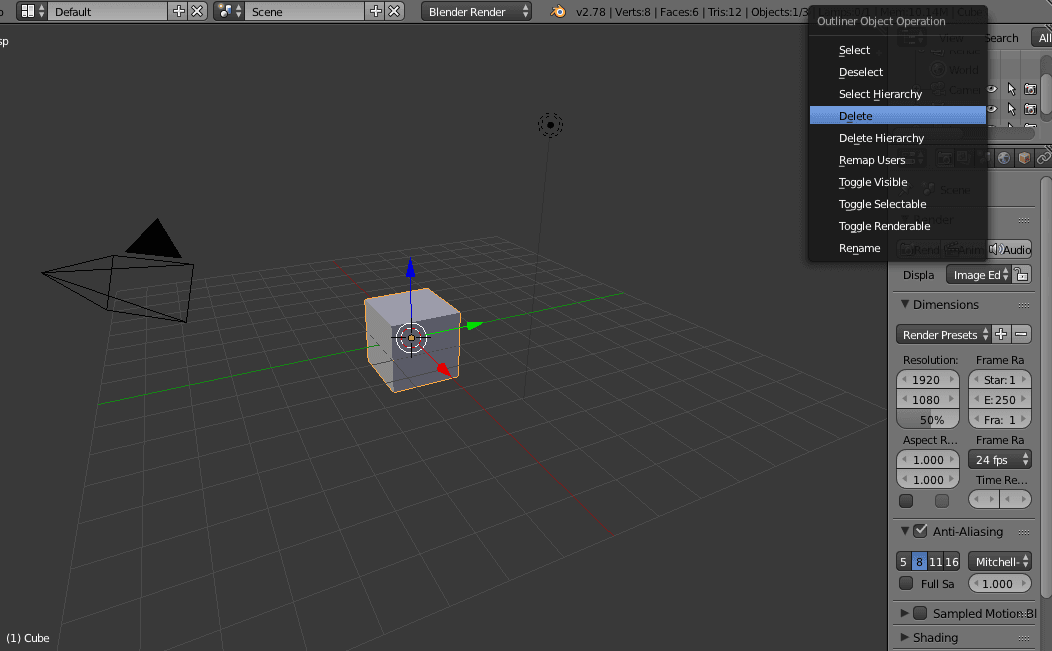This screenshot has width=1052, height=651.
Task: Open the 24 fps frame rate dropdown
Action: (1000, 460)
